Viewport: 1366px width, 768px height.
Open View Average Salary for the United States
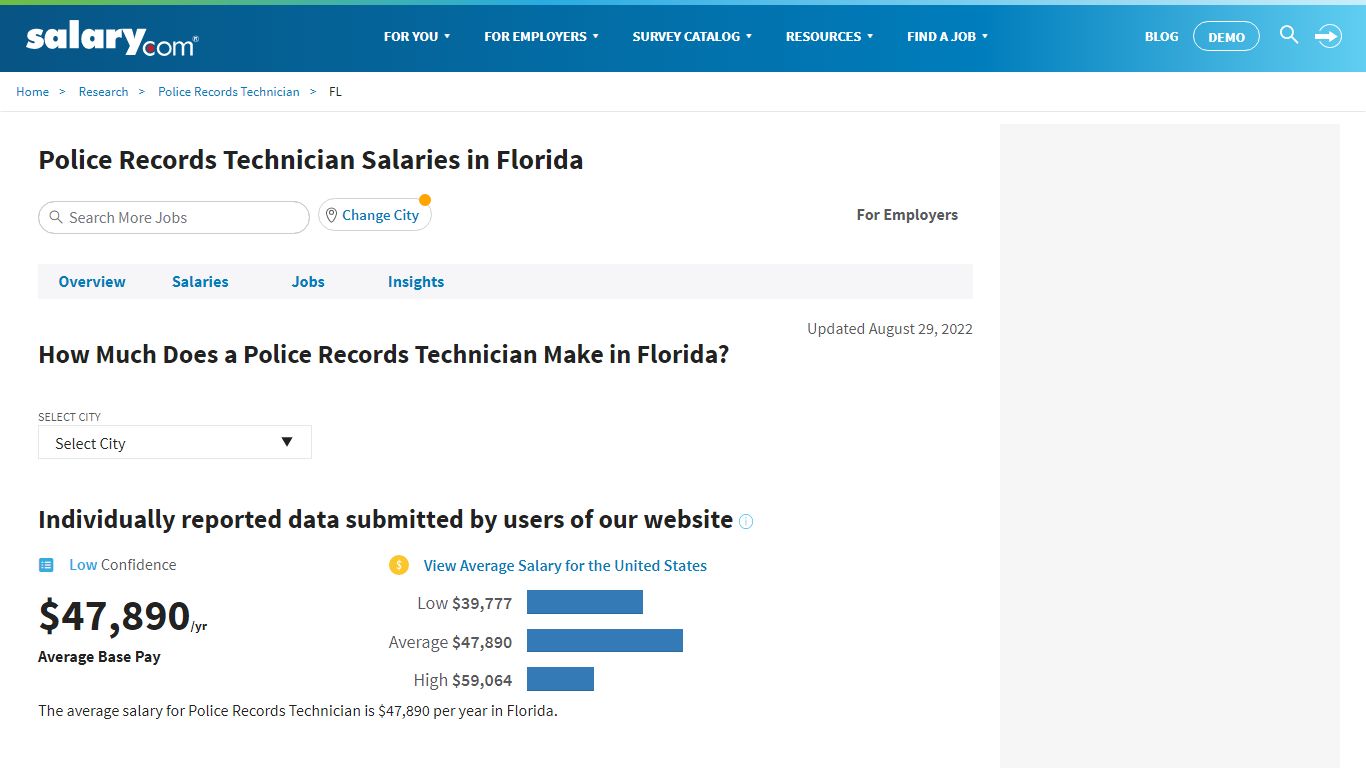pyautogui.click(x=565, y=566)
